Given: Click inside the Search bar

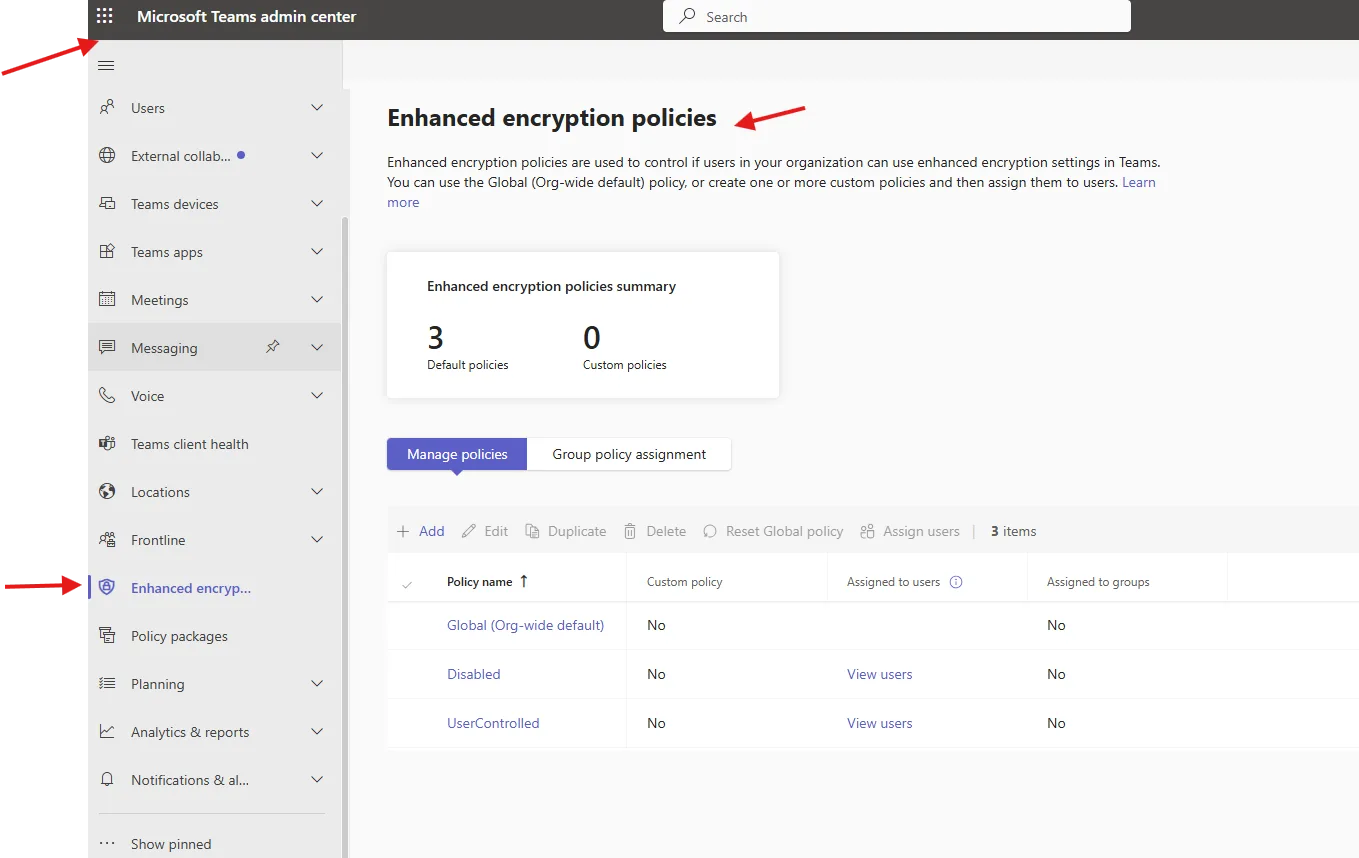Looking at the screenshot, I should pyautogui.click(x=895, y=16).
